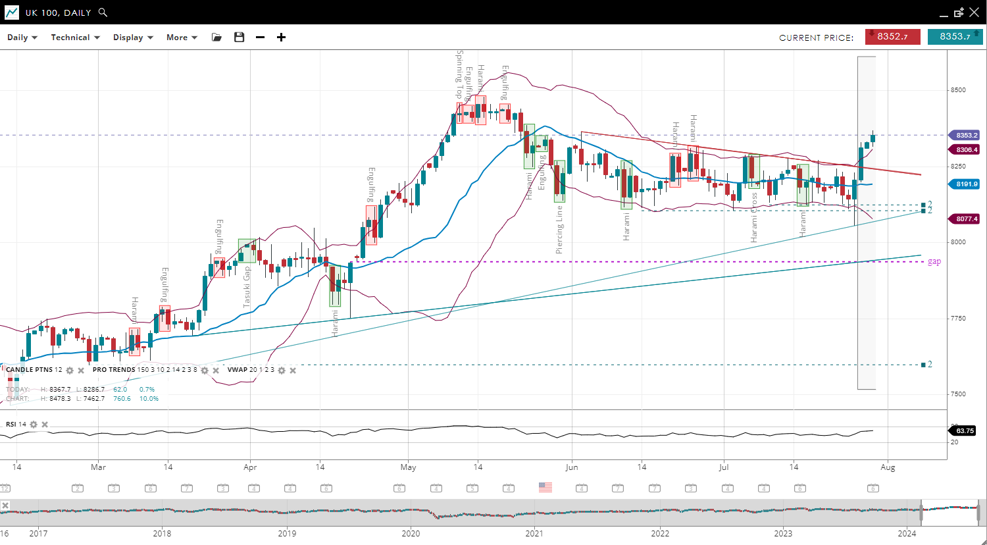Open VWAP indicator settings gear
The height and width of the screenshot is (545, 987).
point(281,370)
